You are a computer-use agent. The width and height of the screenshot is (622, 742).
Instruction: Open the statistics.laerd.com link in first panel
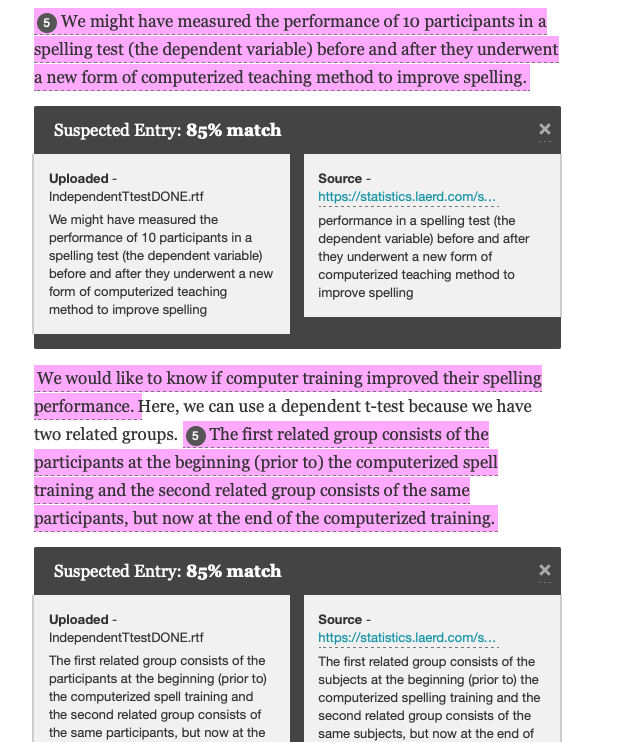[407, 196]
